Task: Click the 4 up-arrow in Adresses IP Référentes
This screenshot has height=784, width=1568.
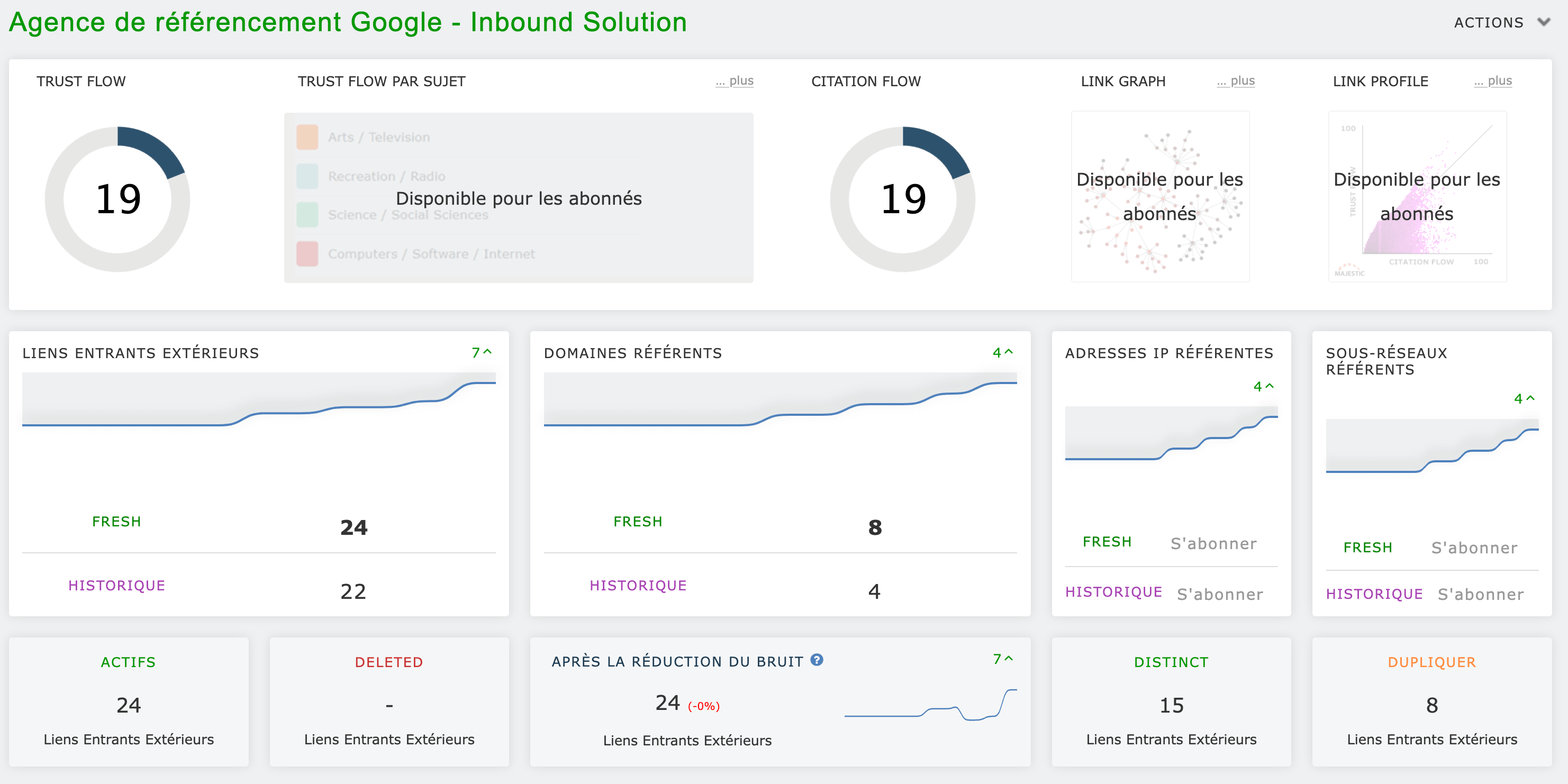Action: [x=1264, y=387]
